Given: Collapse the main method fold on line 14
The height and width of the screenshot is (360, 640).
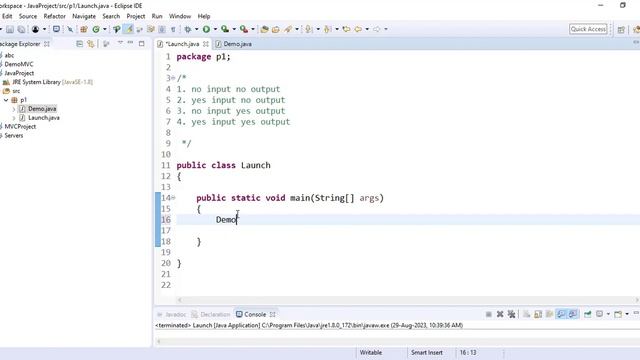Looking at the screenshot, I should (x=173, y=198).
